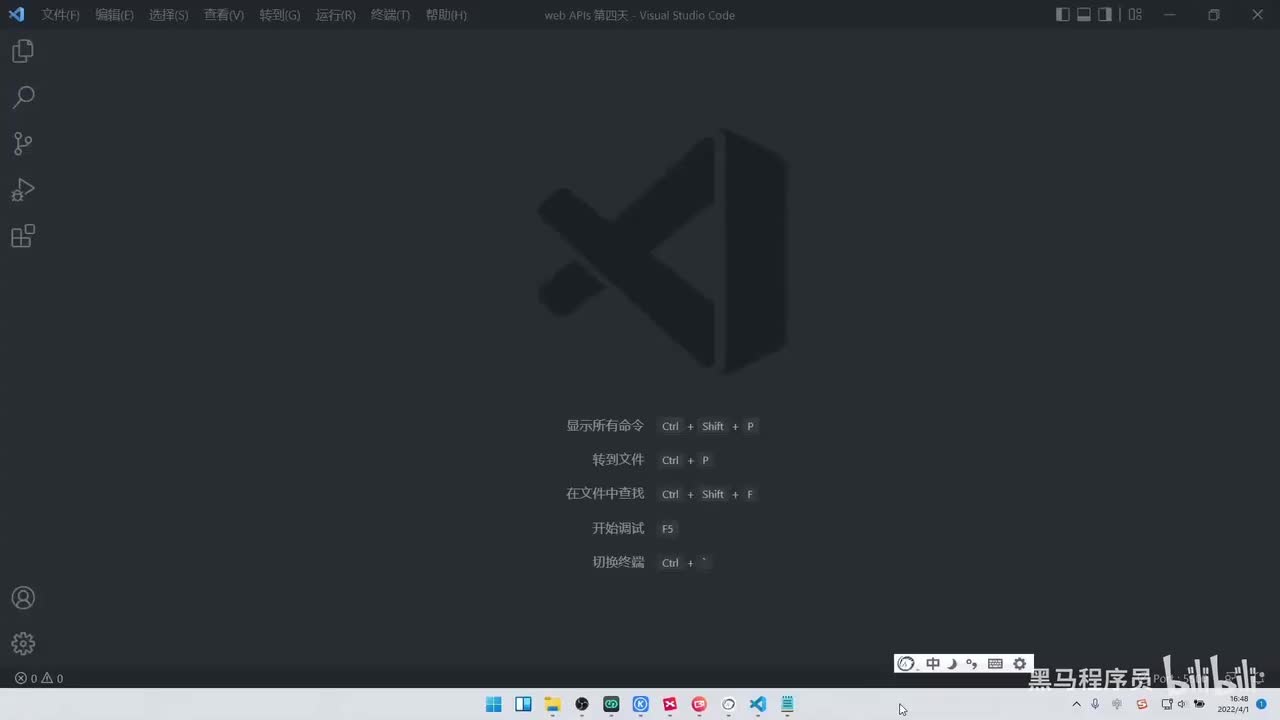Open the red X app on the taskbar
The height and width of the screenshot is (720, 1280).
[670, 704]
